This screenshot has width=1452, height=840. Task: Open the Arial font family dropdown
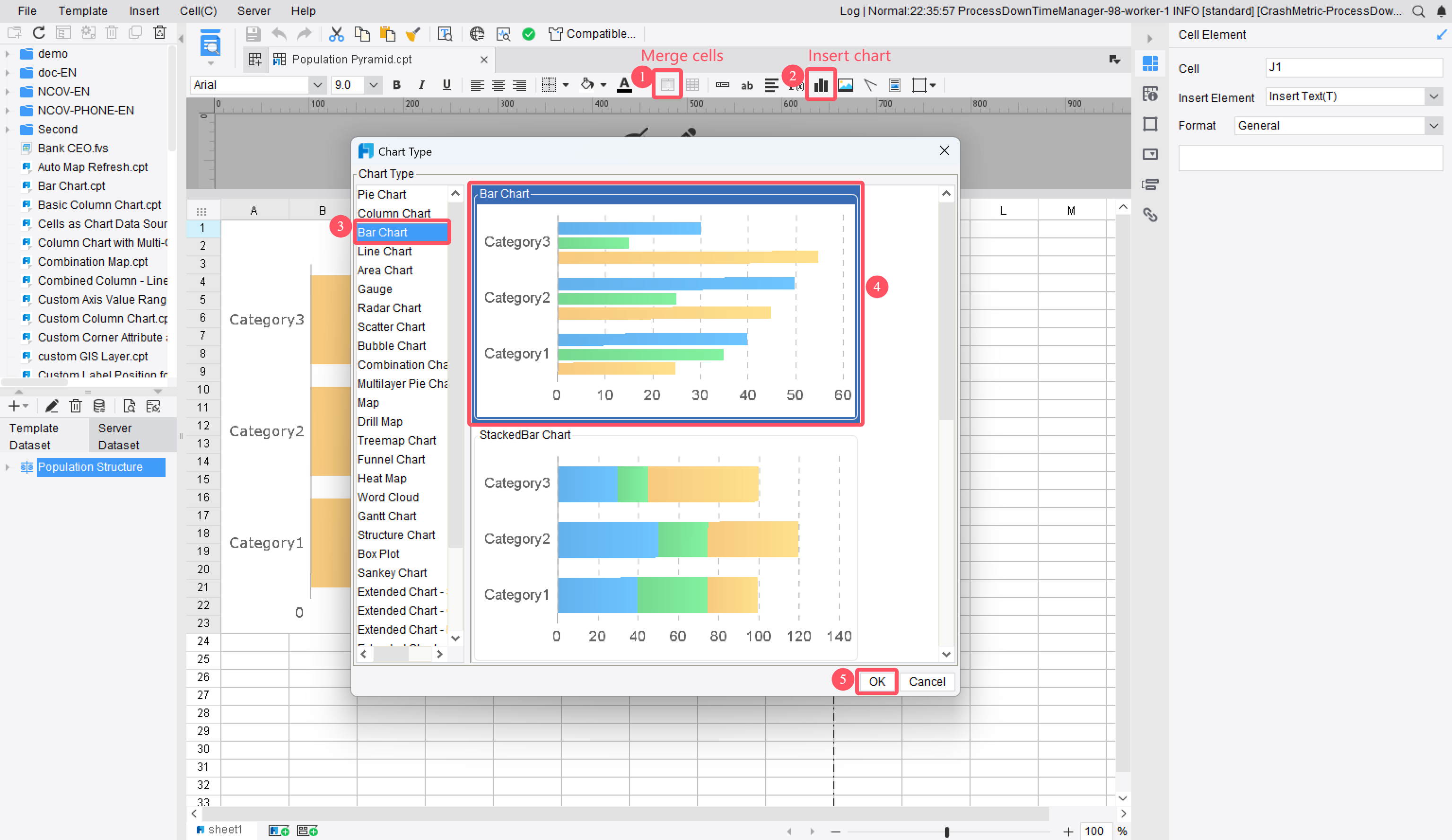(x=317, y=85)
